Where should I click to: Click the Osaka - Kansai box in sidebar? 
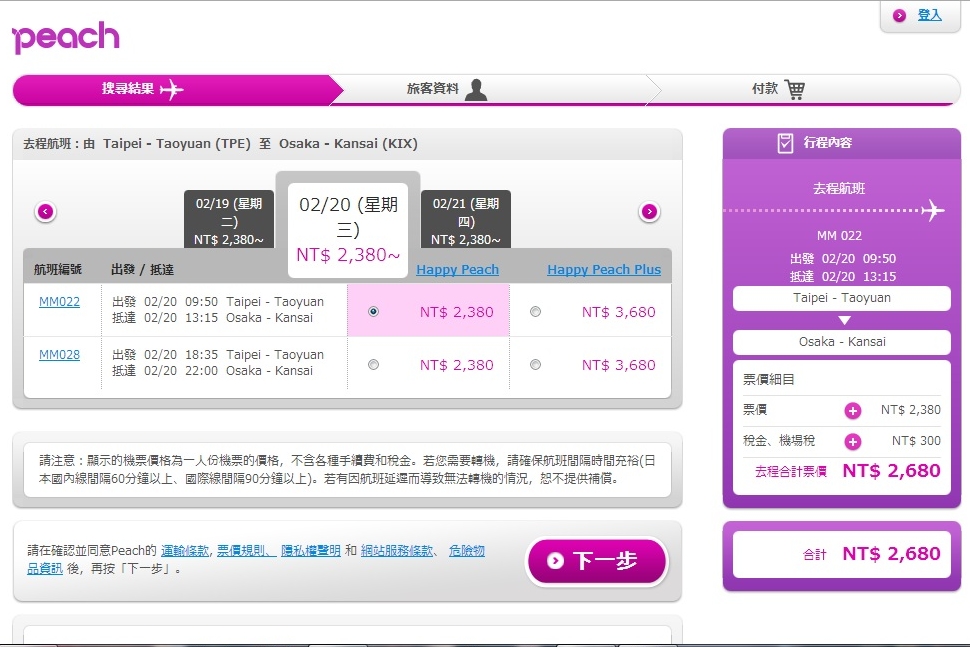pyautogui.click(x=842, y=342)
